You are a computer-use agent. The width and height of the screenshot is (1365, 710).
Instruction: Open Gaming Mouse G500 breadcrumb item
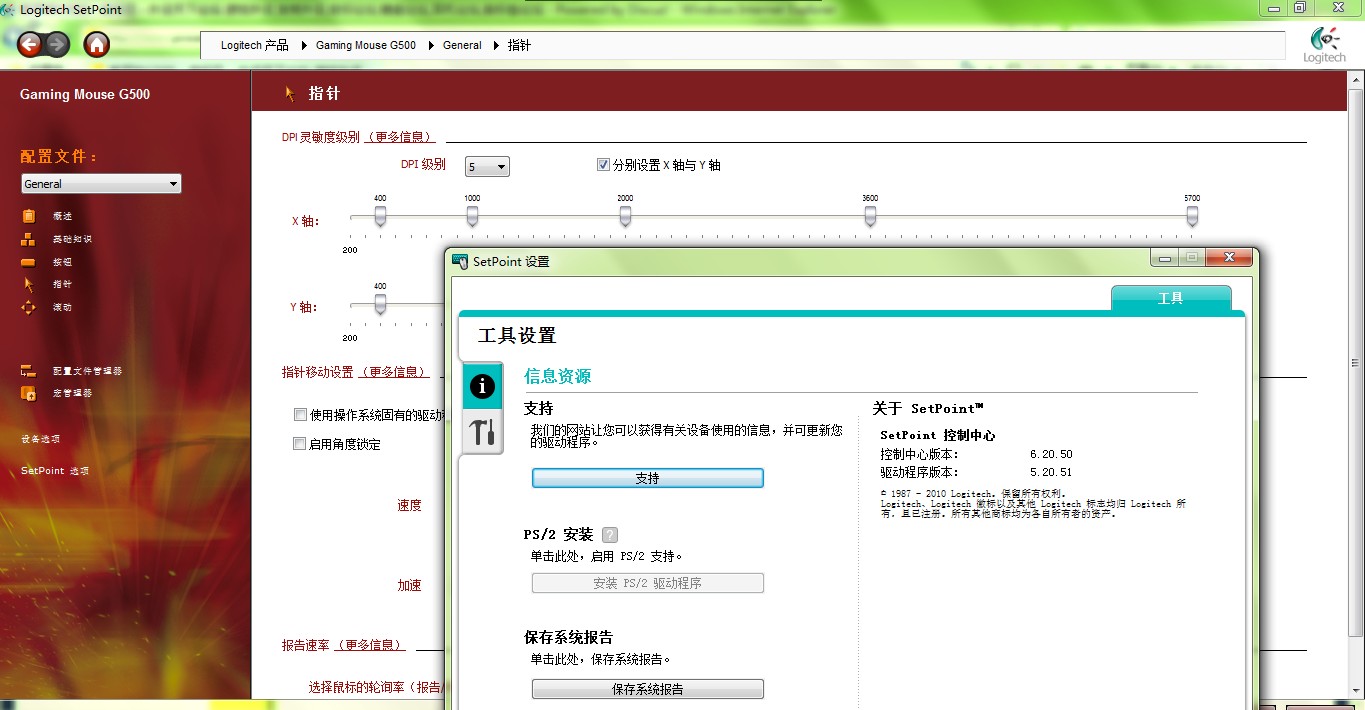[x=366, y=45]
